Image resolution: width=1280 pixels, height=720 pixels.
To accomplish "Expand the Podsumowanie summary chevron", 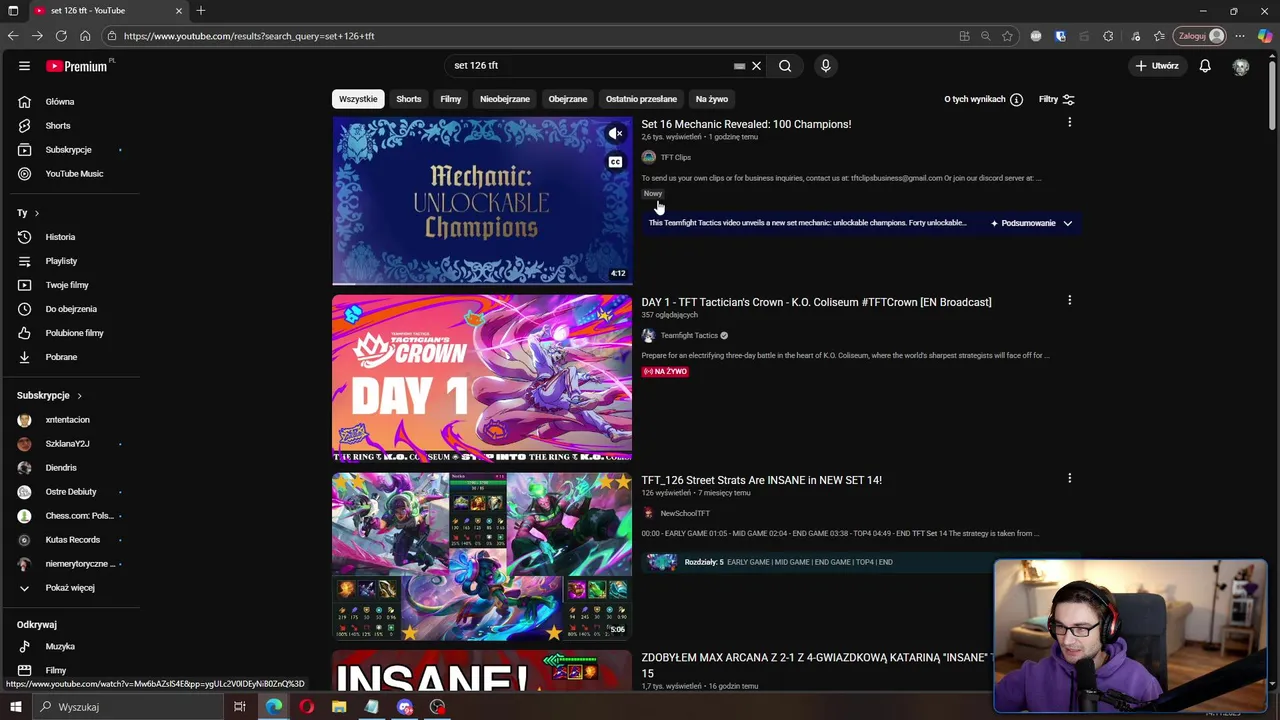I will click(1068, 223).
